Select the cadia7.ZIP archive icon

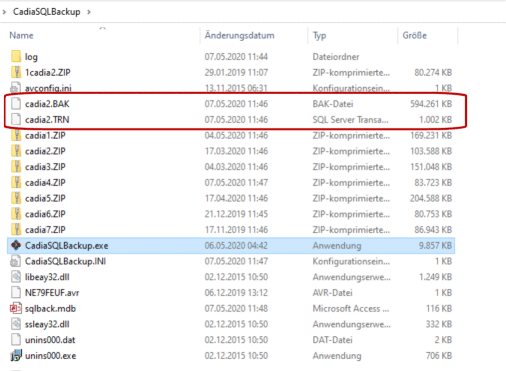pos(16,229)
